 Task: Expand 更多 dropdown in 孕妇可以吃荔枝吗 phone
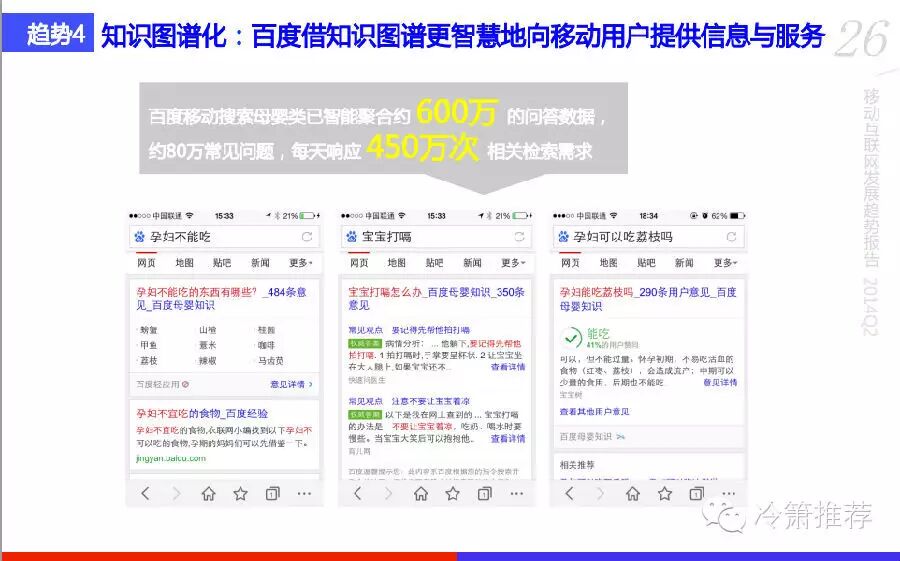point(726,263)
